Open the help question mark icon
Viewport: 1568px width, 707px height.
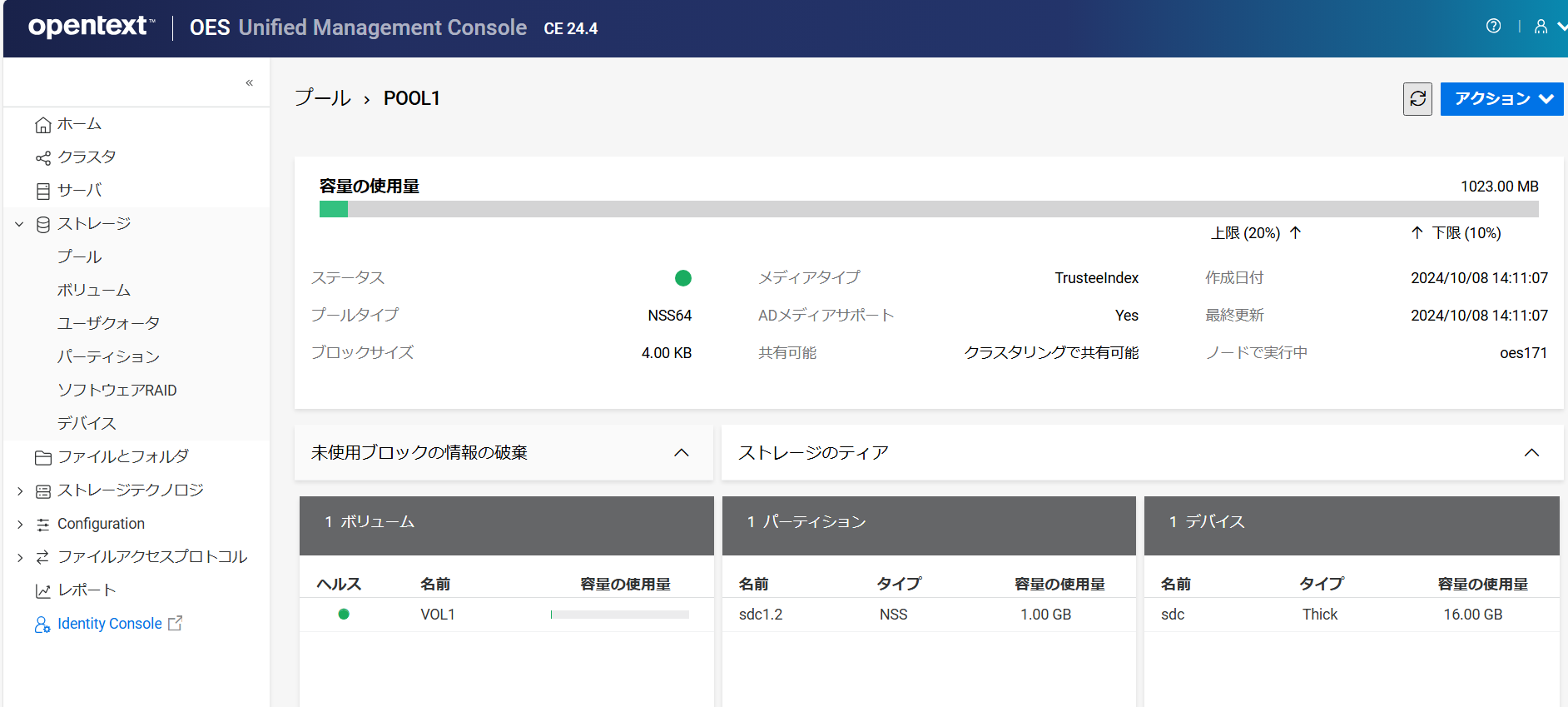point(1493,26)
